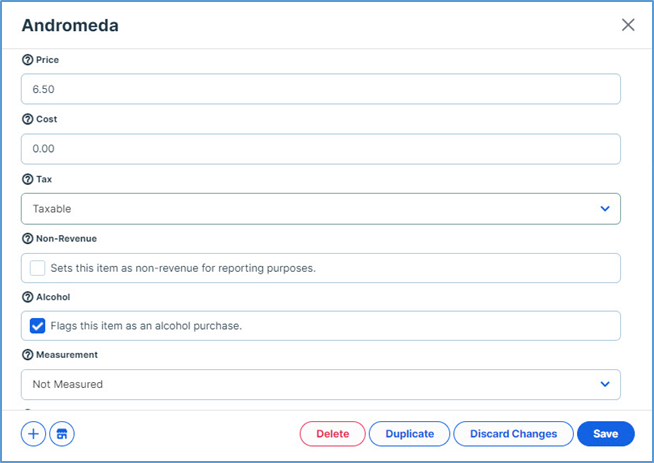Viewport: 654px width, 463px height.
Task: Click the Andromeda title heading
Action: click(x=70, y=26)
